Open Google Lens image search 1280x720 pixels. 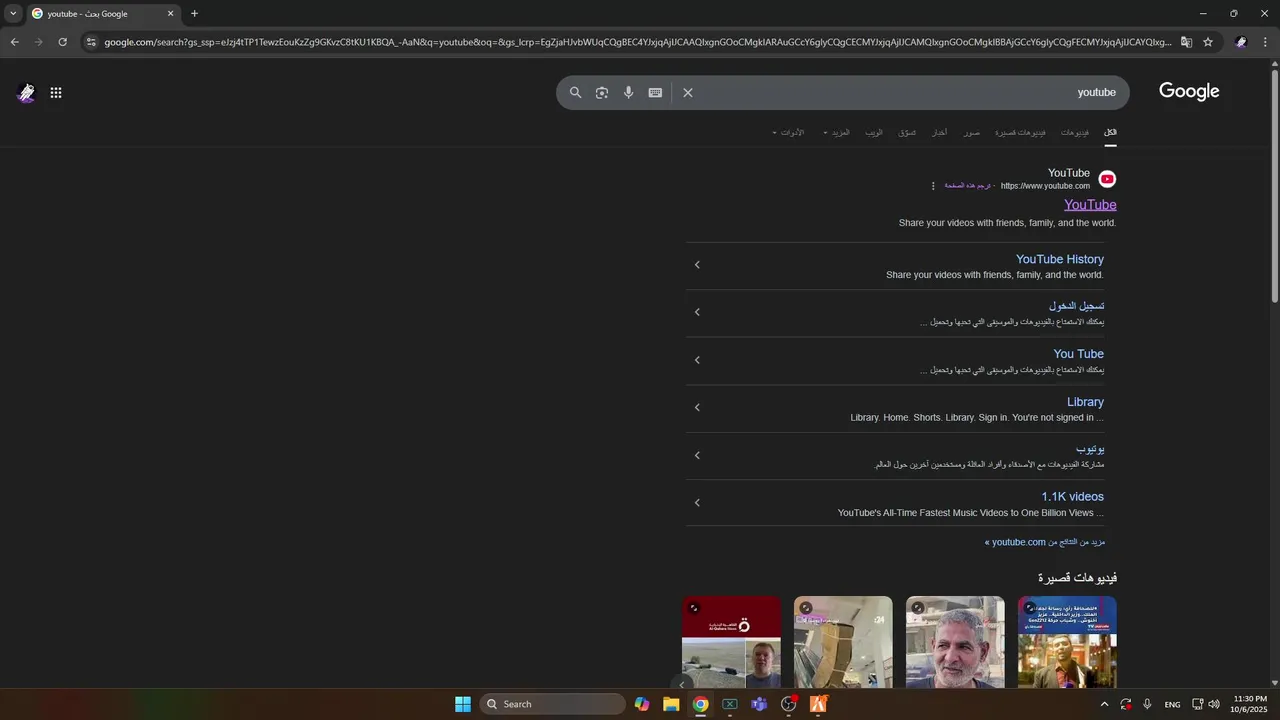pos(602,92)
